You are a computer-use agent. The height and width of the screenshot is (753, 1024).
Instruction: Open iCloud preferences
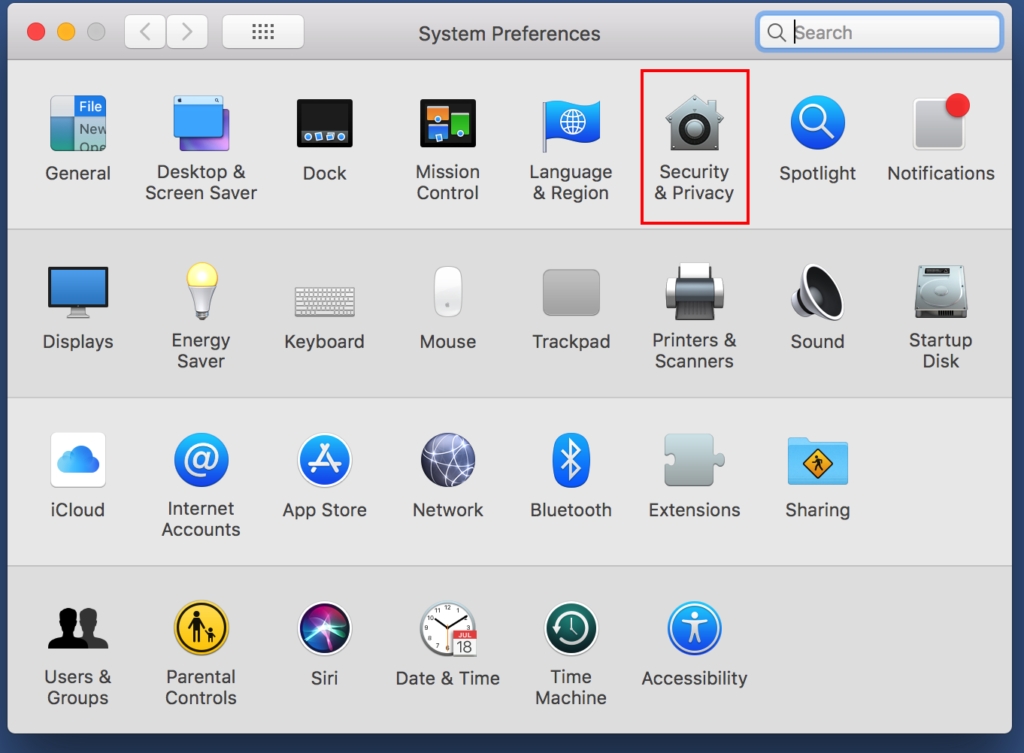point(78,461)
